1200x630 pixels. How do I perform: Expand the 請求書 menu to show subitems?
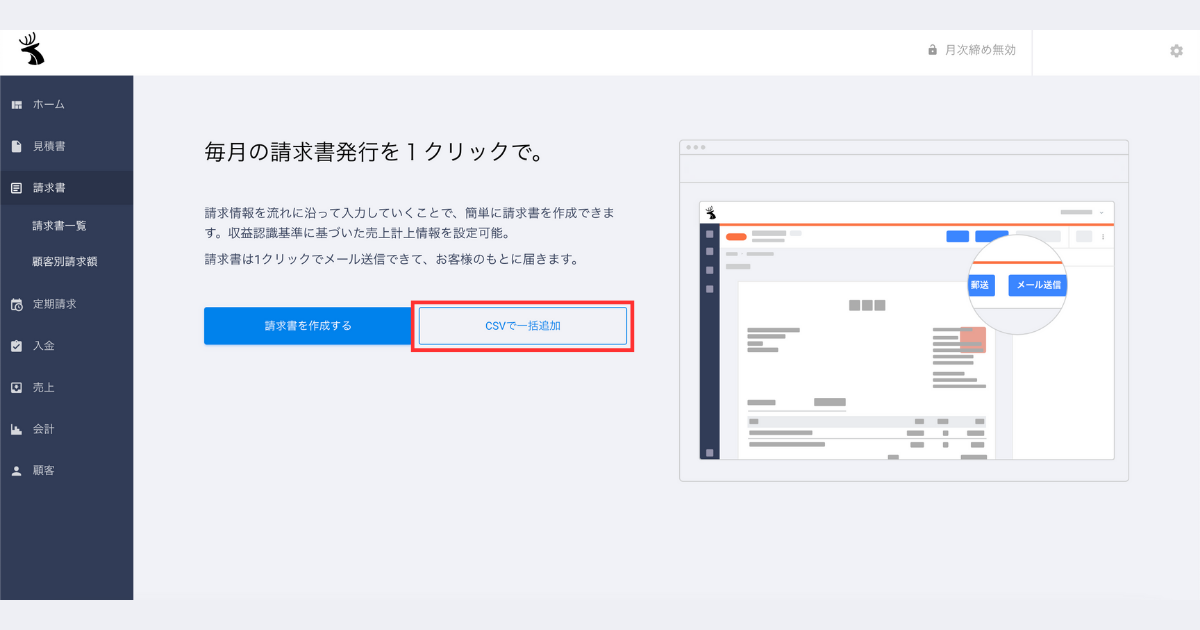(x=50, y=187)
